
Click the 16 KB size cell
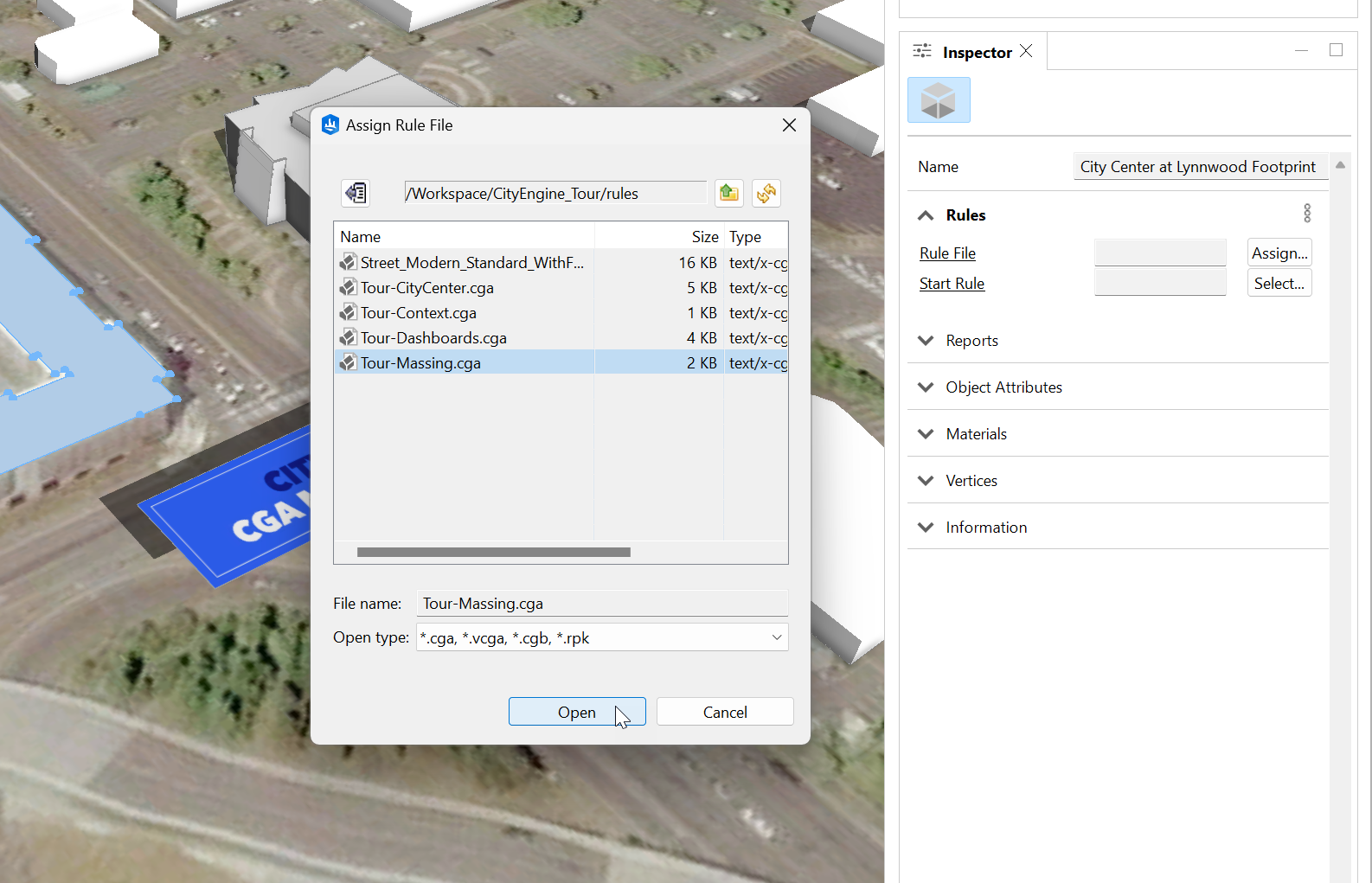point(697,262)
